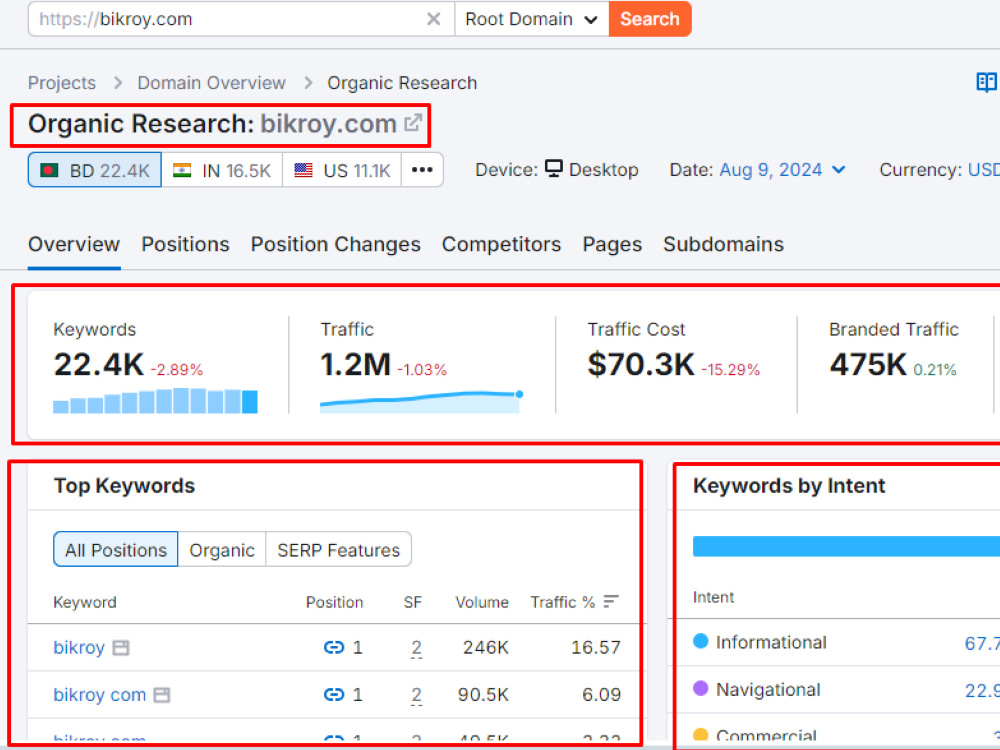
Task: Click the 22.4K keywords value
Action: coord(99,365)
